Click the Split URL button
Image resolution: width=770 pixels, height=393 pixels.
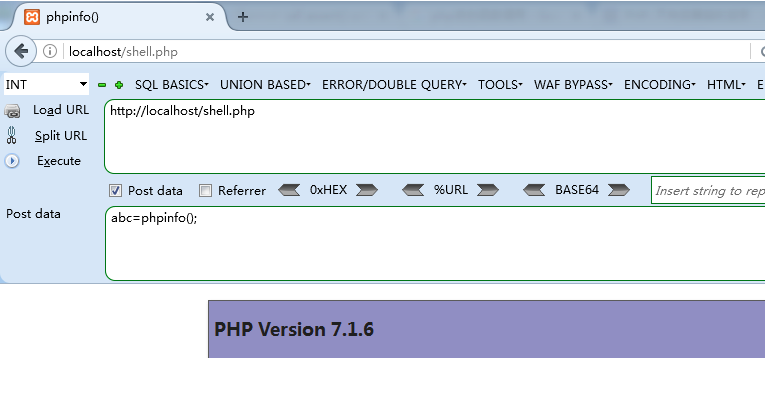tap(61, 136)
